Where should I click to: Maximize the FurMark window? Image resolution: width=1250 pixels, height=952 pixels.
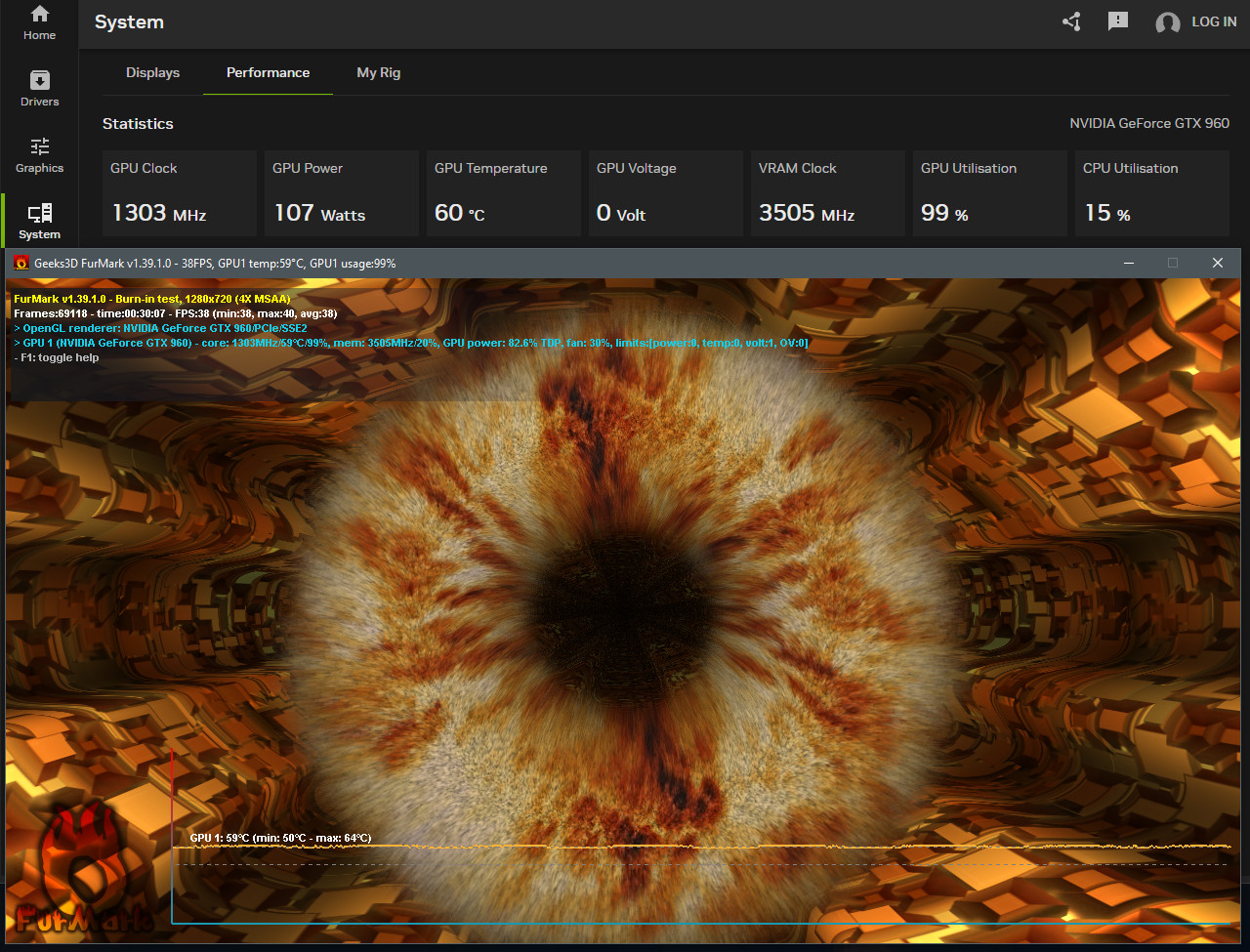[1173, 263]
